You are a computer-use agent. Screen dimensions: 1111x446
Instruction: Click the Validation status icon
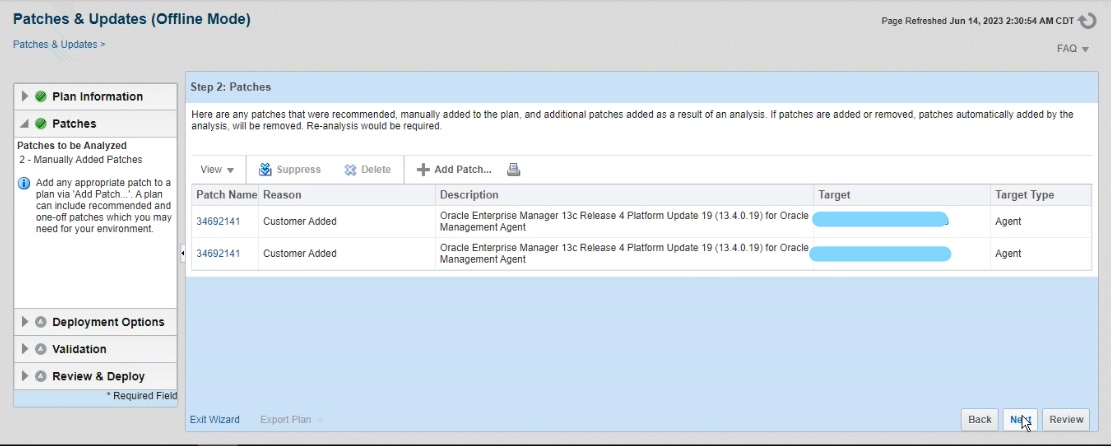(40, 349)
